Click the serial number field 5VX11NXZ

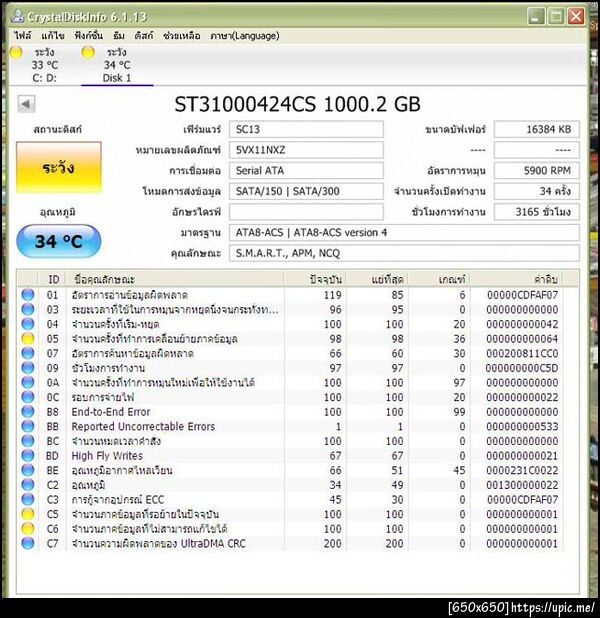tap(306, 150)
